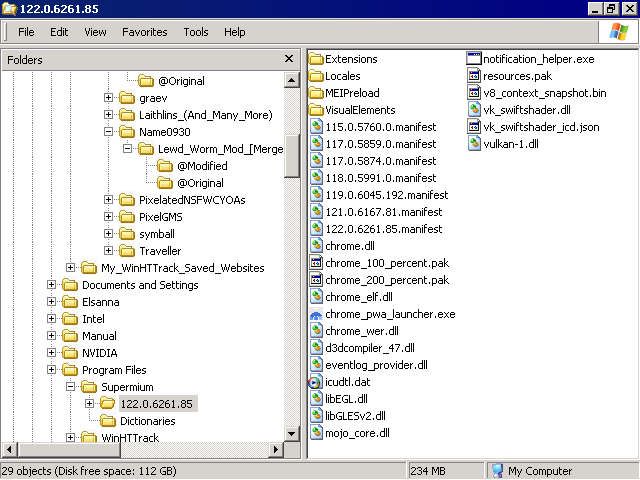640x480 pixels.
Task: Open the View menu
Action: 95,32
